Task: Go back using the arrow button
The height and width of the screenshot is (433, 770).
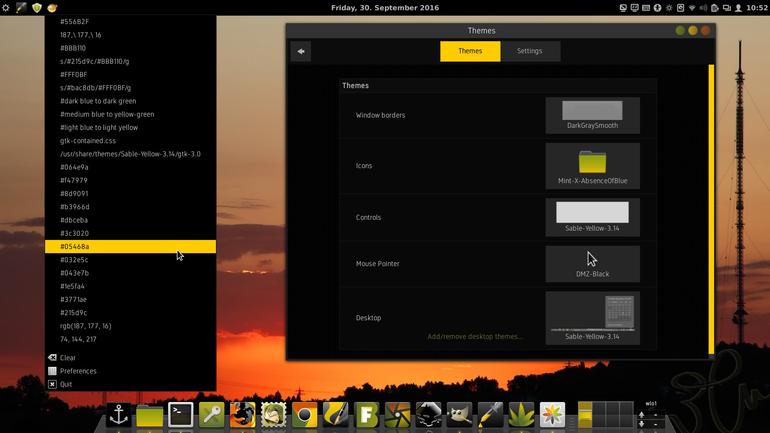Action: (x=301, y=51)
